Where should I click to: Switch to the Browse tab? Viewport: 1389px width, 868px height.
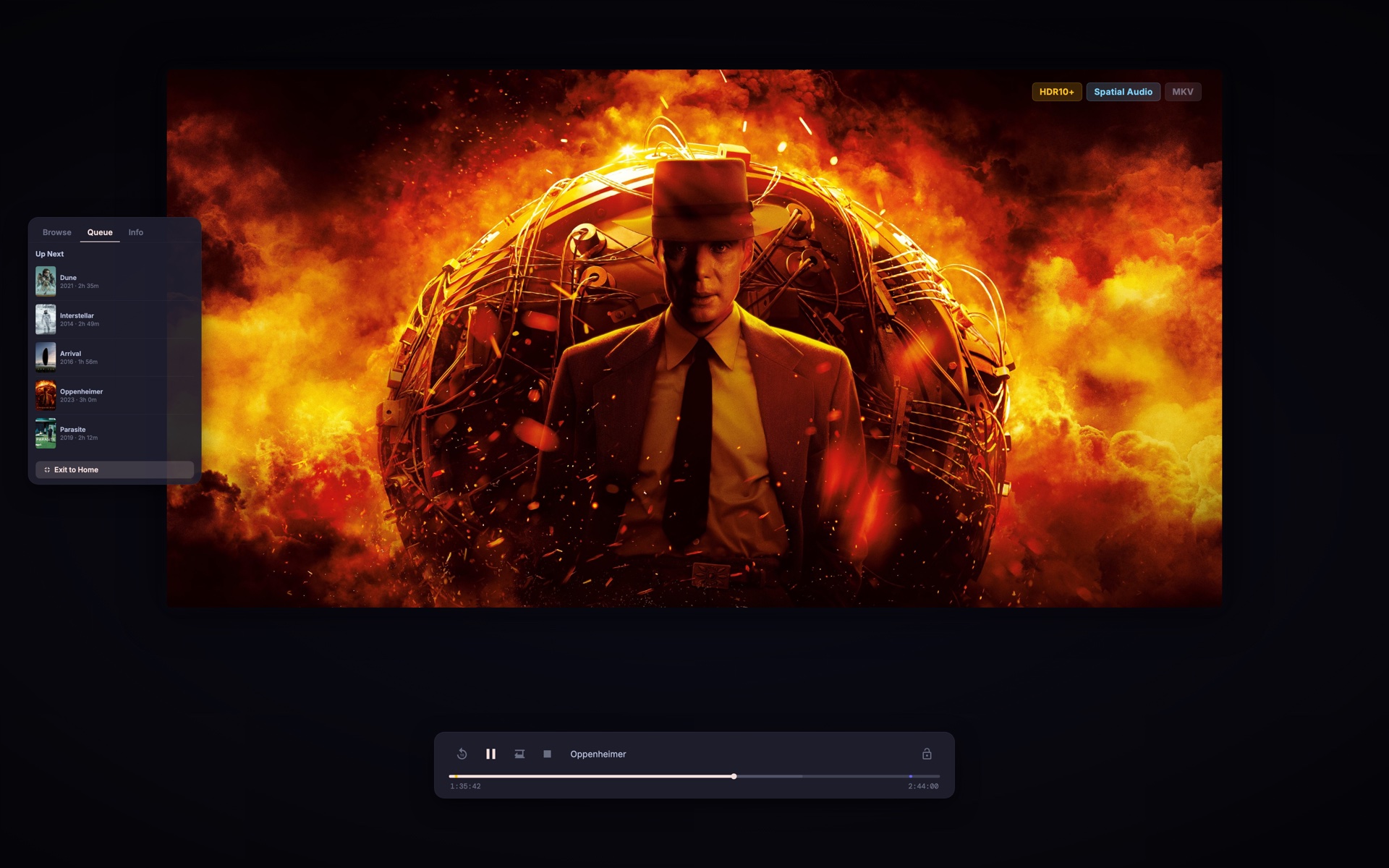56,232
